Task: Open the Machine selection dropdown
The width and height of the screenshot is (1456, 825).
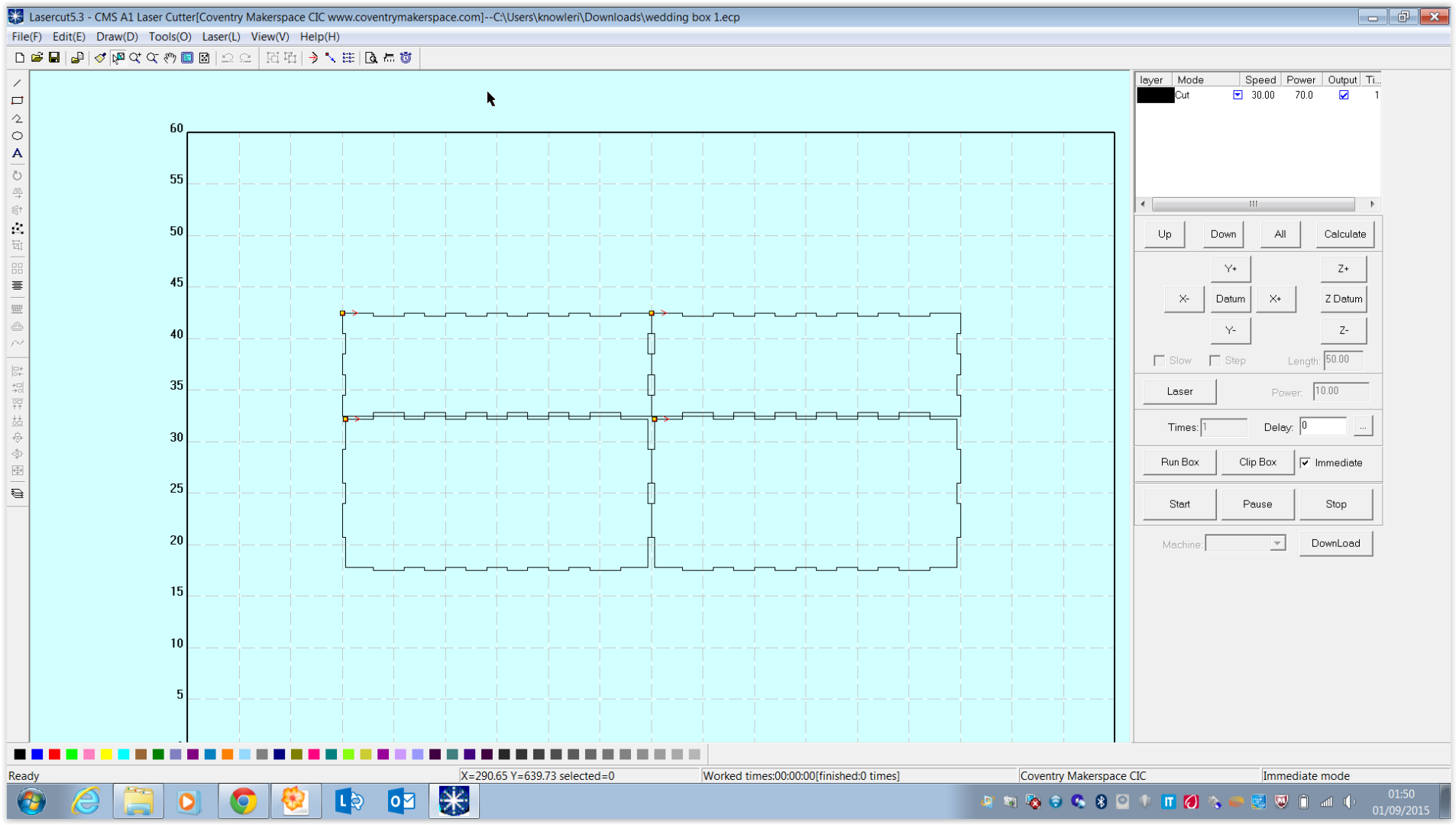Action: tap(1276, 542)
